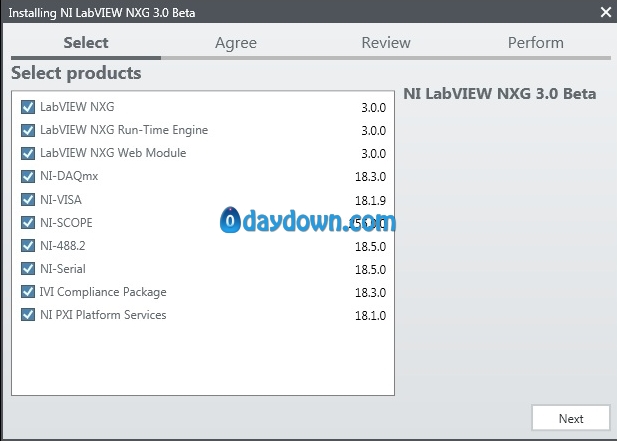
Task: Select the NI-Serial product label
Action: click(63, 269)
